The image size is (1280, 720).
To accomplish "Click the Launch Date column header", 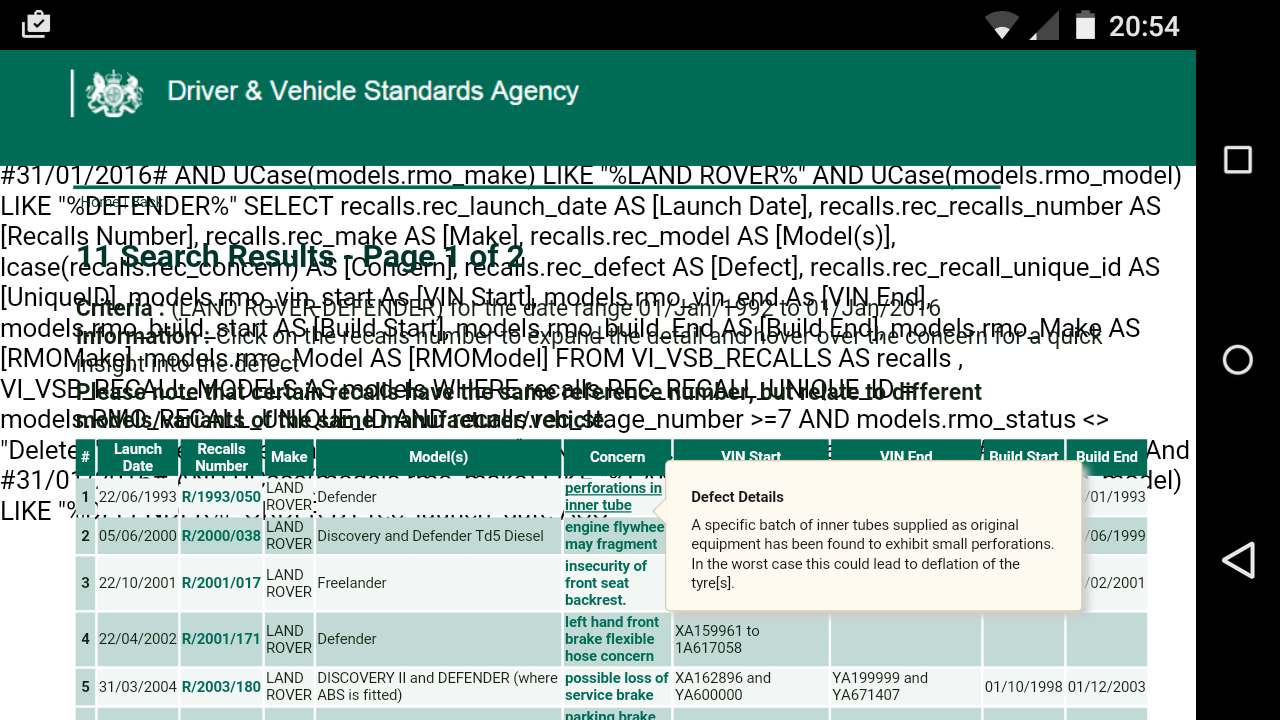I will pos(138,458).
